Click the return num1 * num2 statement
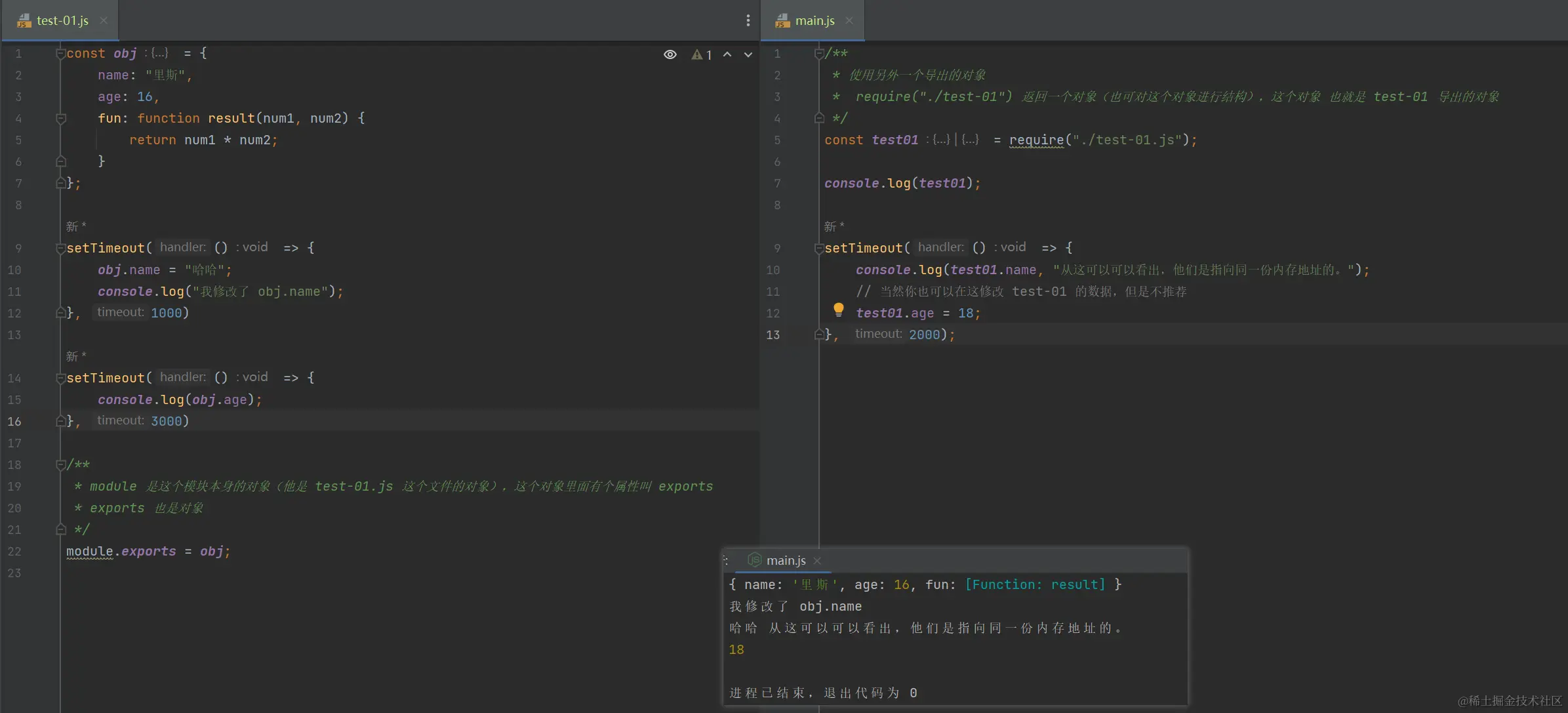The image size is (1568, 713). coord(203,140)
